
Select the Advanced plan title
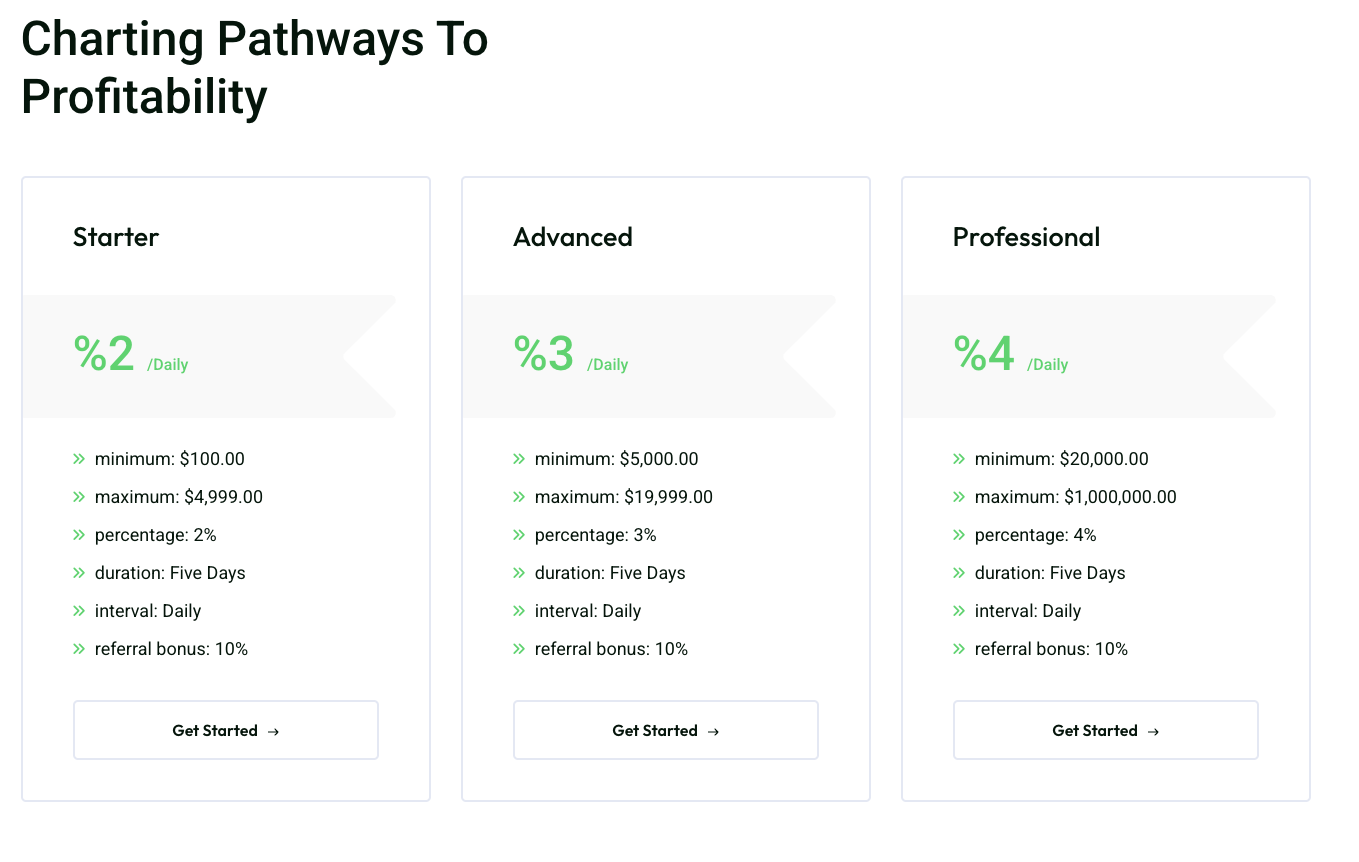pos(572,237)
